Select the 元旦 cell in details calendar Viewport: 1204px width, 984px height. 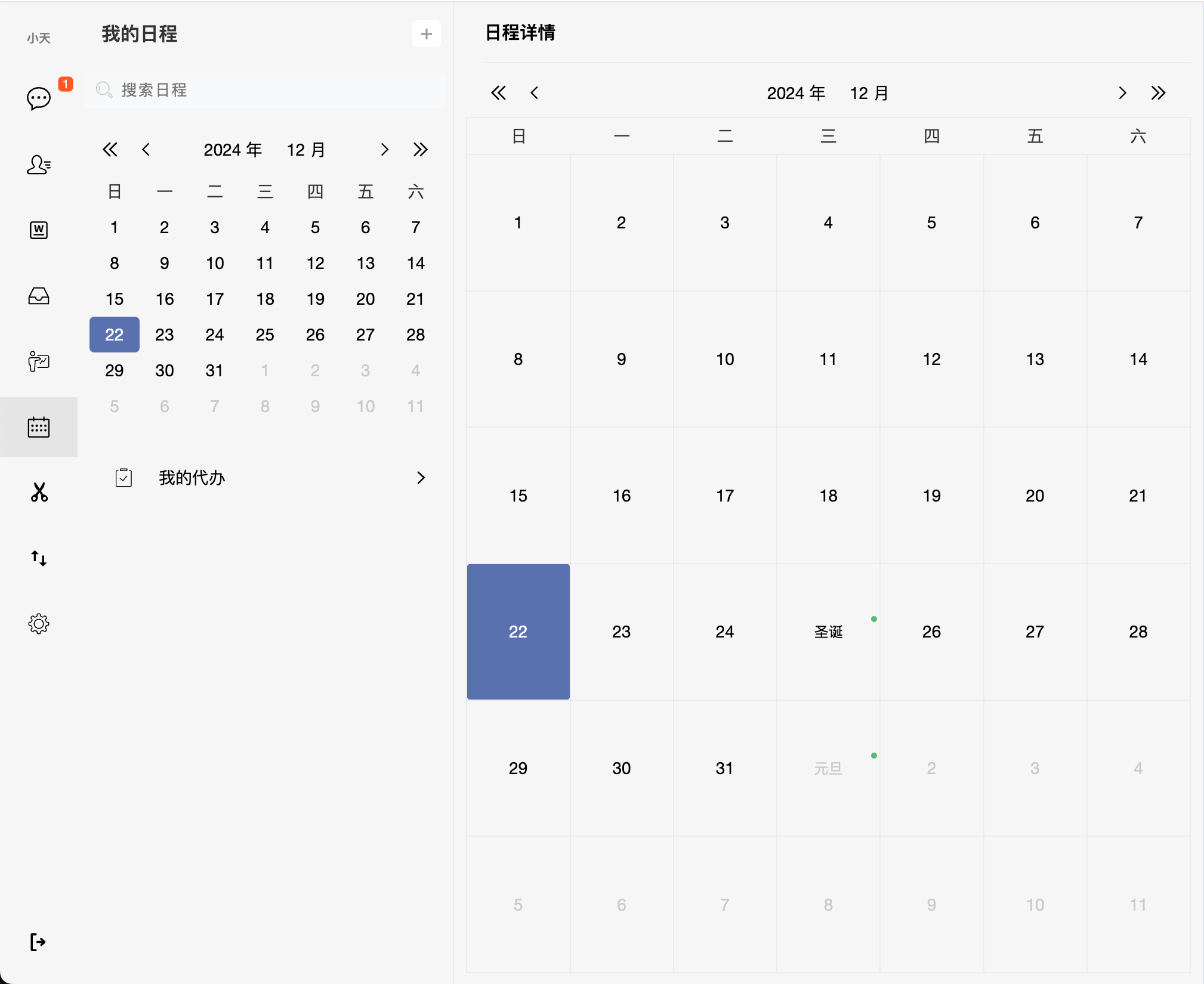(x=828, y=768)
